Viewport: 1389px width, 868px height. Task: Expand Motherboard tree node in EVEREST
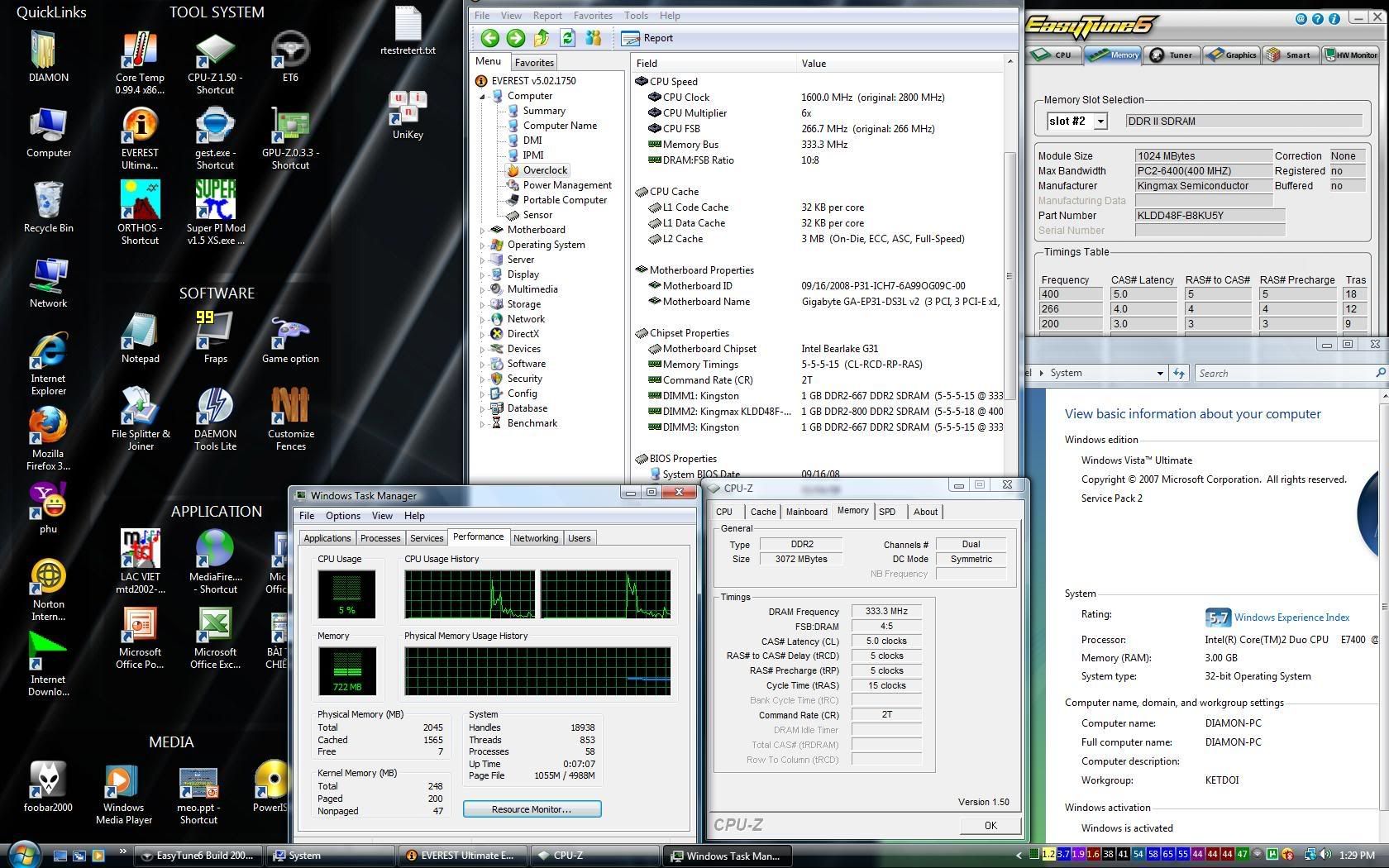[483, 230]
